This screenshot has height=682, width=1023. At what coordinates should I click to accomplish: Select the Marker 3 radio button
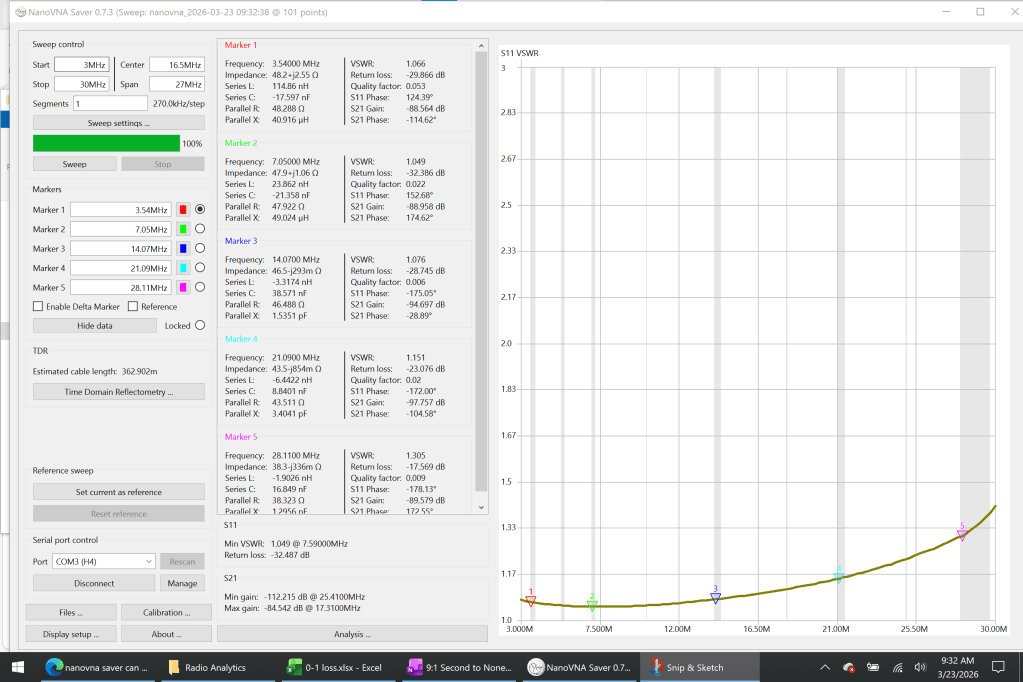(200, 248)
